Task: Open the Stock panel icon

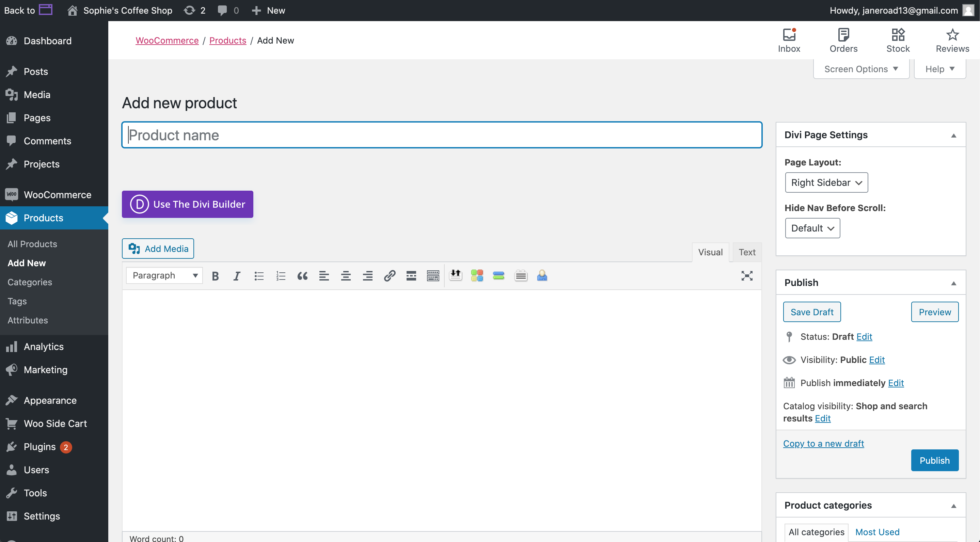Action: click(898, 40)
